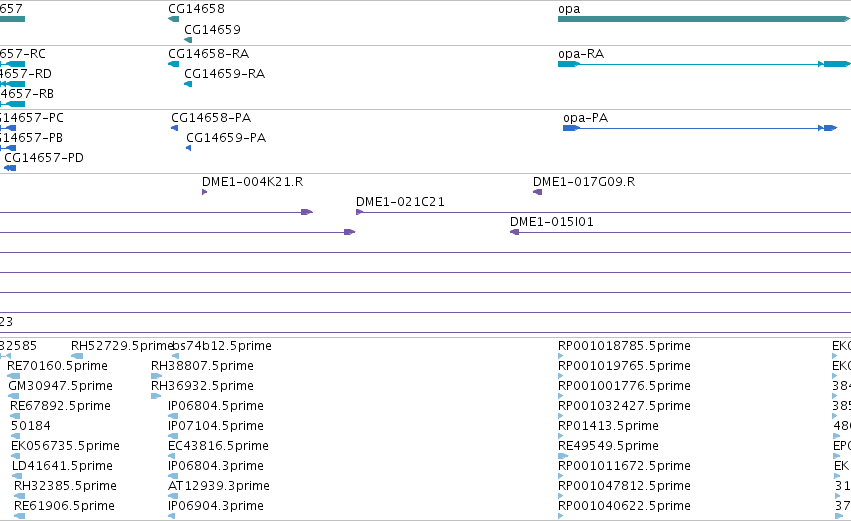Screen dimensions: 851x521
Task: Select the feature labeled 50184
Action: pos(30,426)
